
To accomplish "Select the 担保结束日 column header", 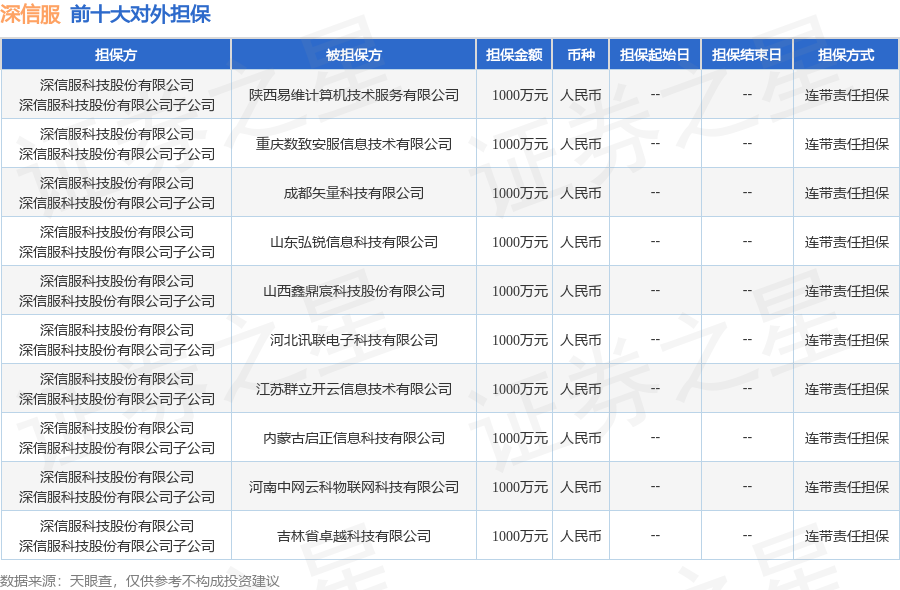I will [747, 55].
